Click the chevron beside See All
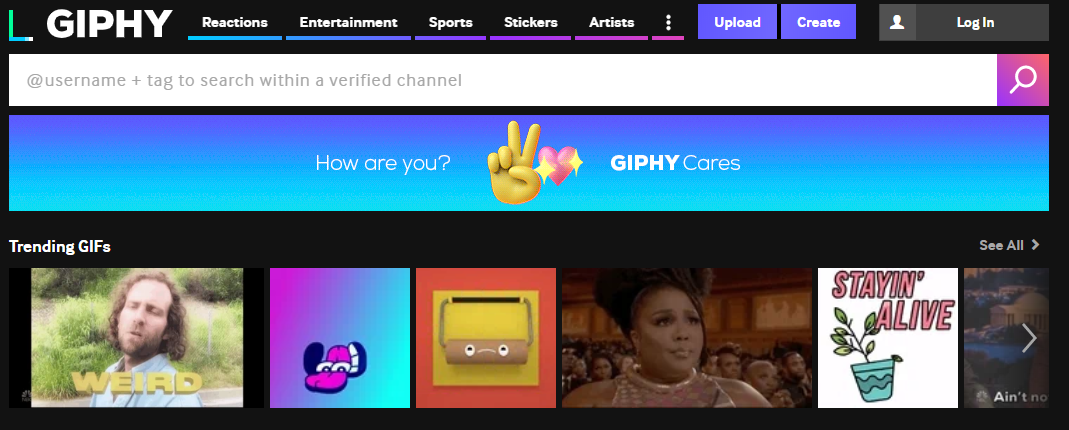The height and width of the screenshot is (430, 1069). pyautogui.click(x=1036, y=245)
